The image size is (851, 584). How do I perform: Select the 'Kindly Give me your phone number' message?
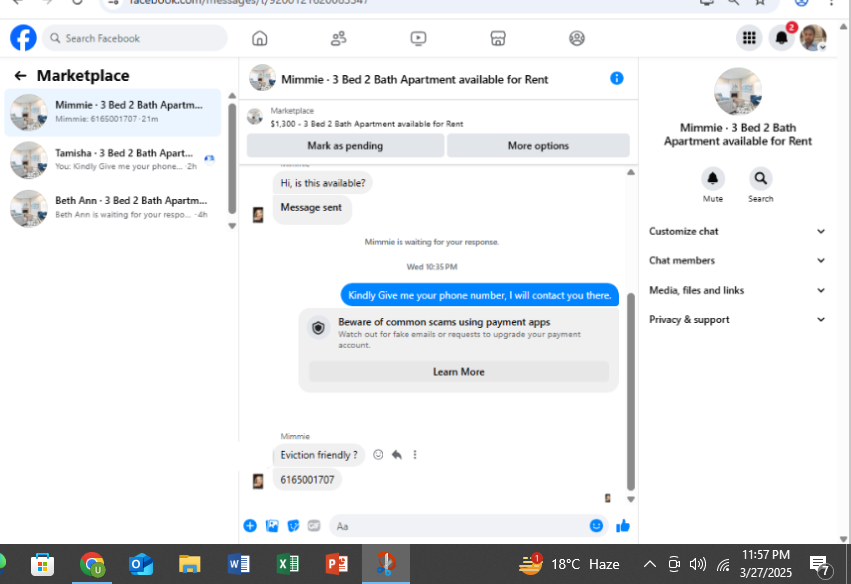pos(480,295)
